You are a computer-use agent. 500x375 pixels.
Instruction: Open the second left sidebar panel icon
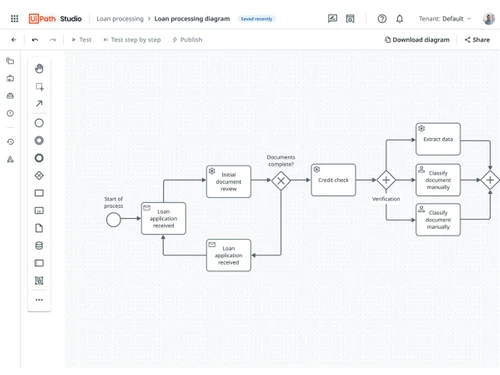click(10, 78)
